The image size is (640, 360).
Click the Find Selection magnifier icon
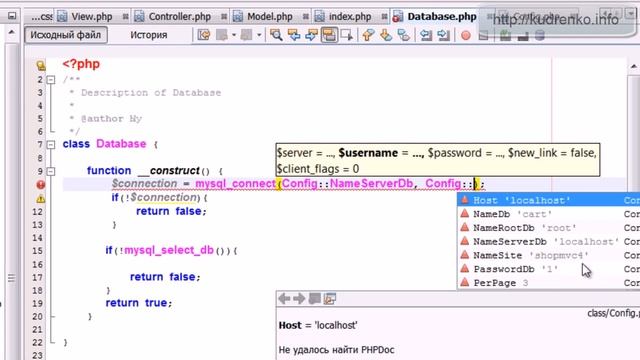[x=276, y=35]
